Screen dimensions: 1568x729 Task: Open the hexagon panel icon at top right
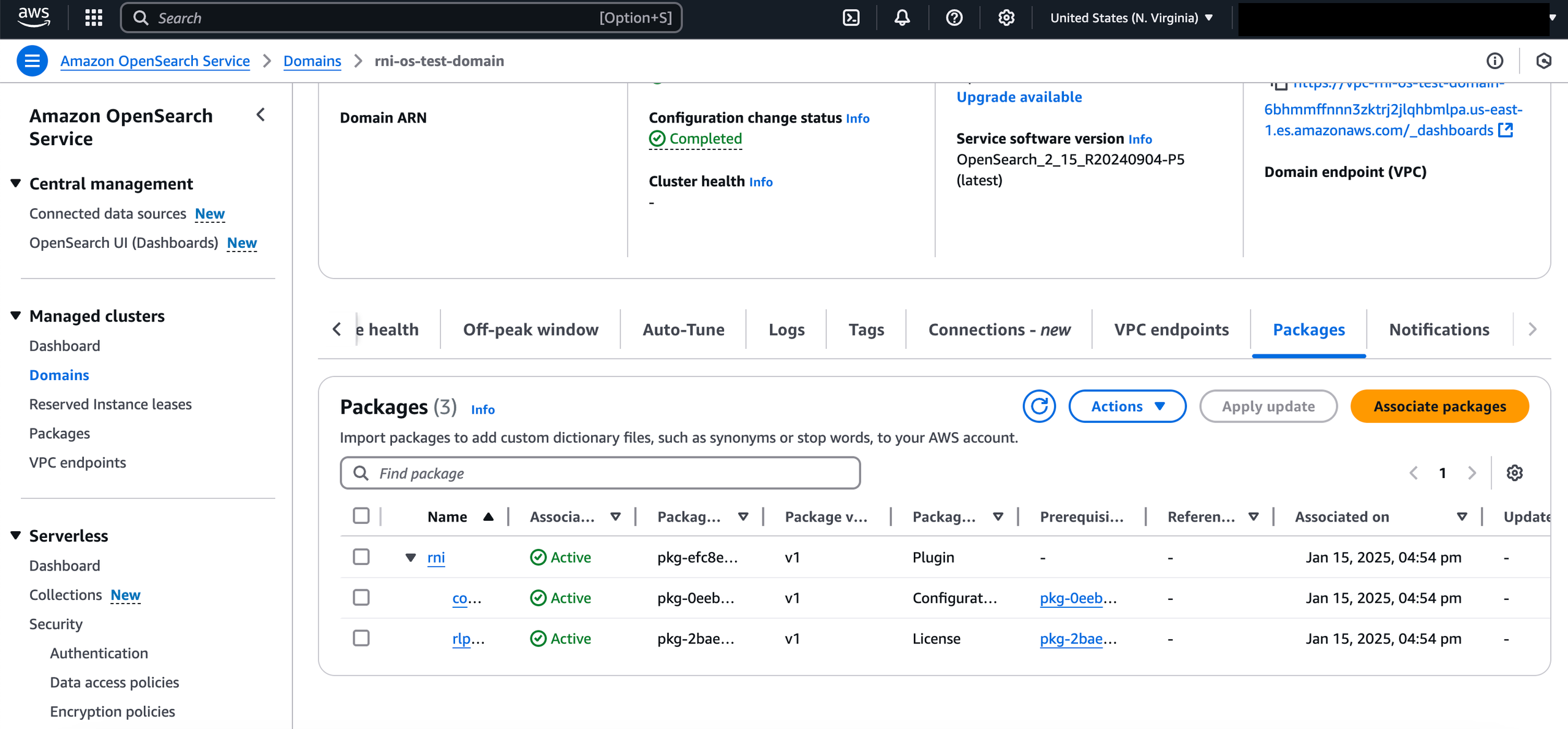click(x=1544, y=61)
